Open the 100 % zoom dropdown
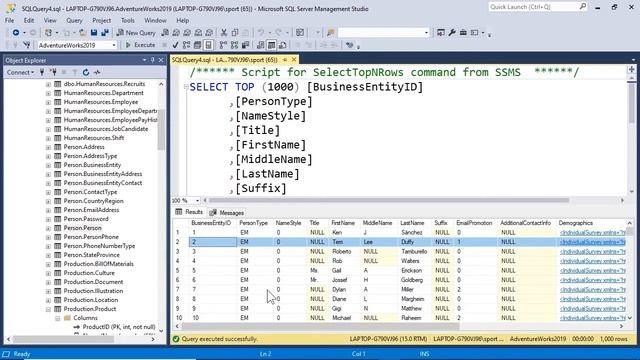The height and width of the screenshot is (360, 640). coord(198,200)
